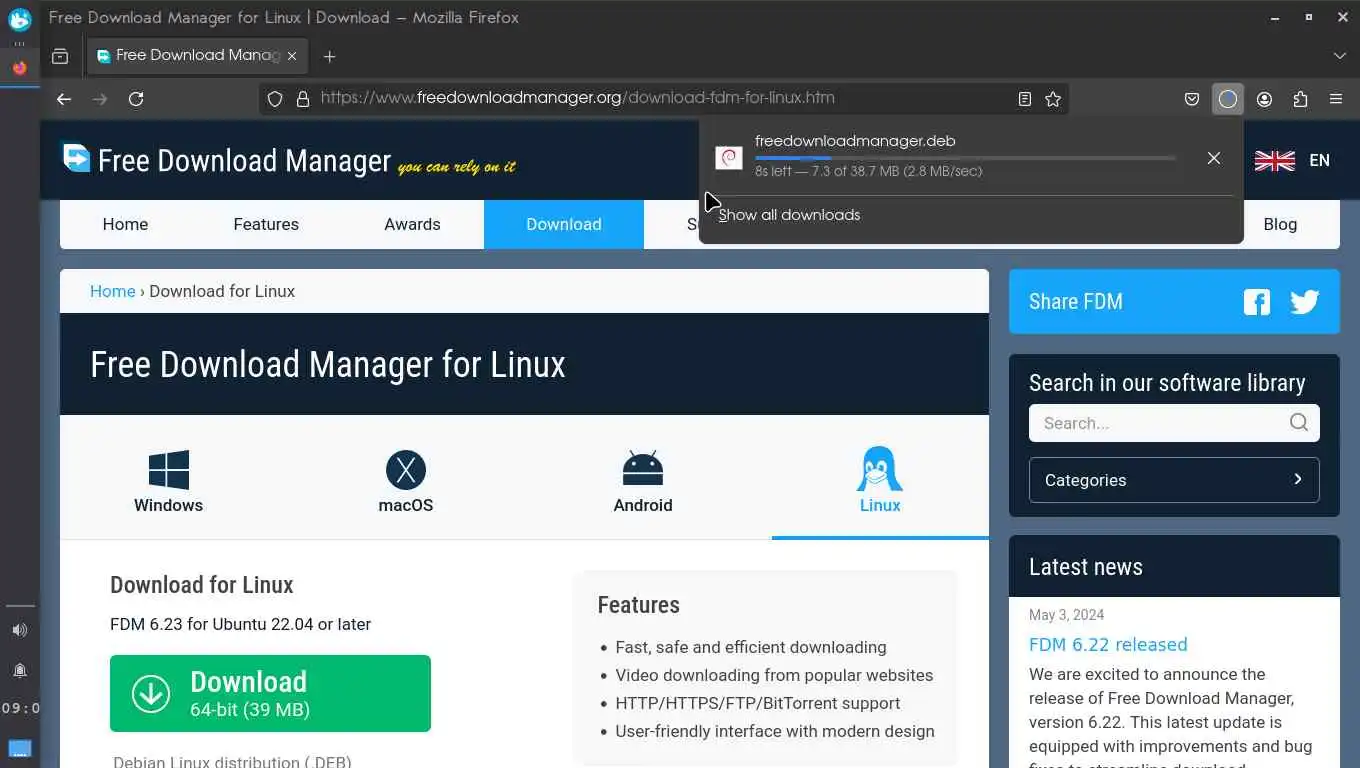Open the notifications bell in panel
This screenshot has width=1360, height=768.
[x=20, y=670]
